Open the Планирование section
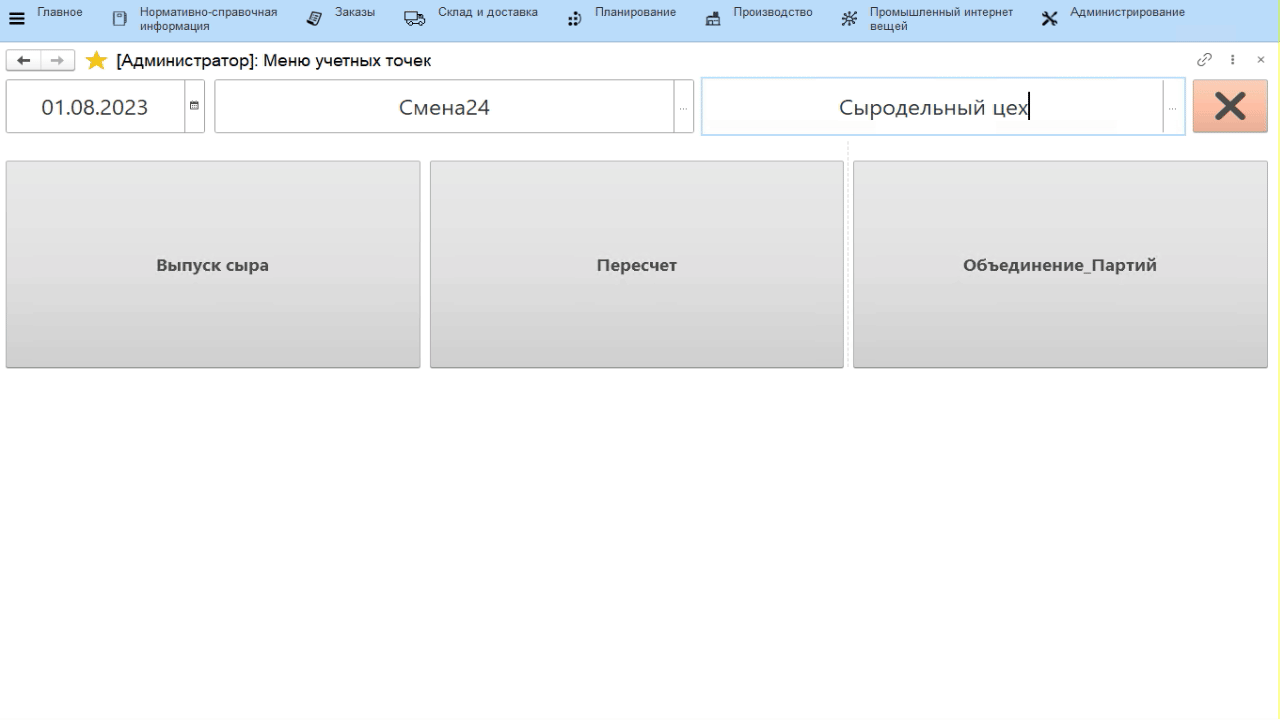This screenshot has height=720, width=1280. click(x=621, y=18)
